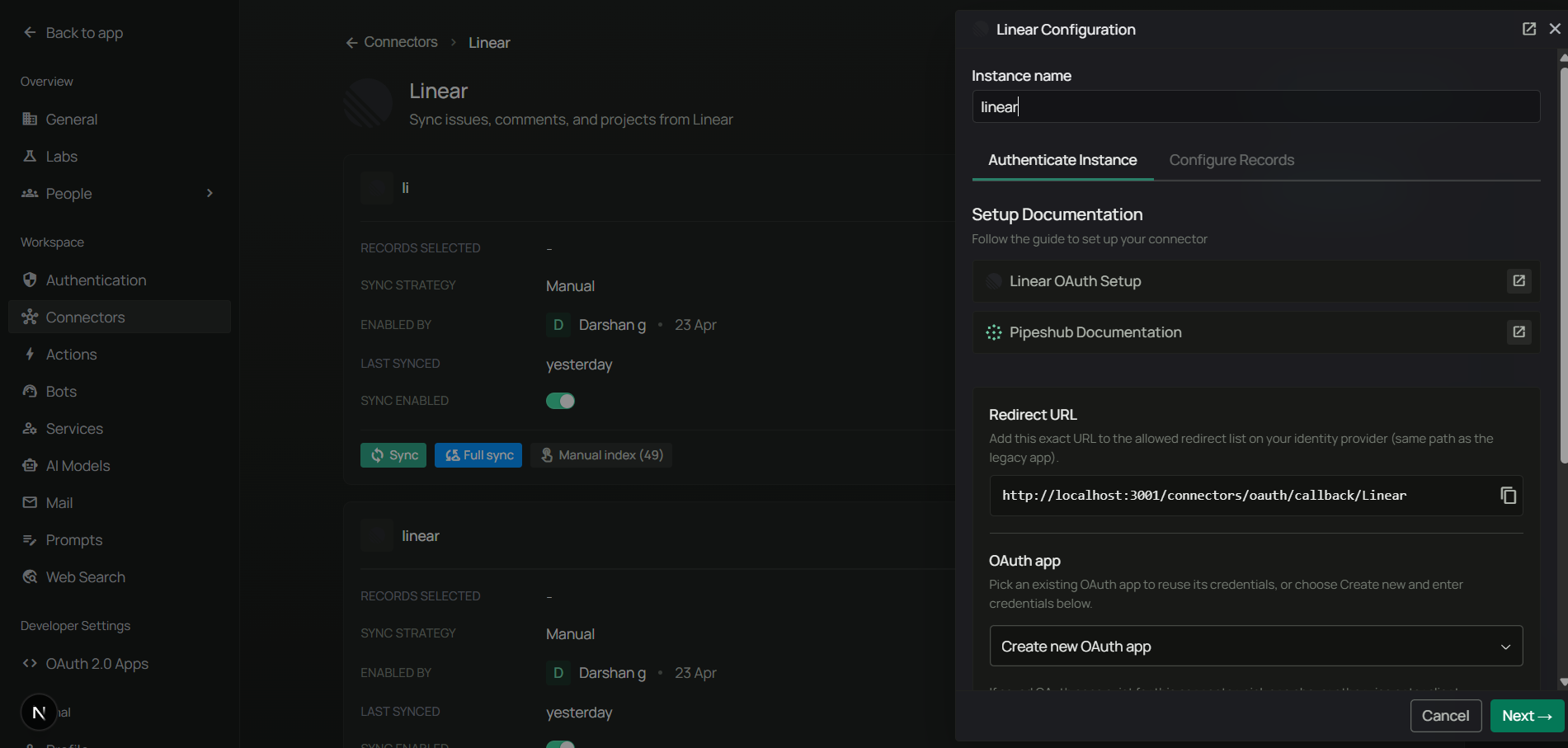The height and width of the screenshot is (748, 1568).
Task: Open the Create new OAuth app dropdown
Action: click(x=1256, y=646)
